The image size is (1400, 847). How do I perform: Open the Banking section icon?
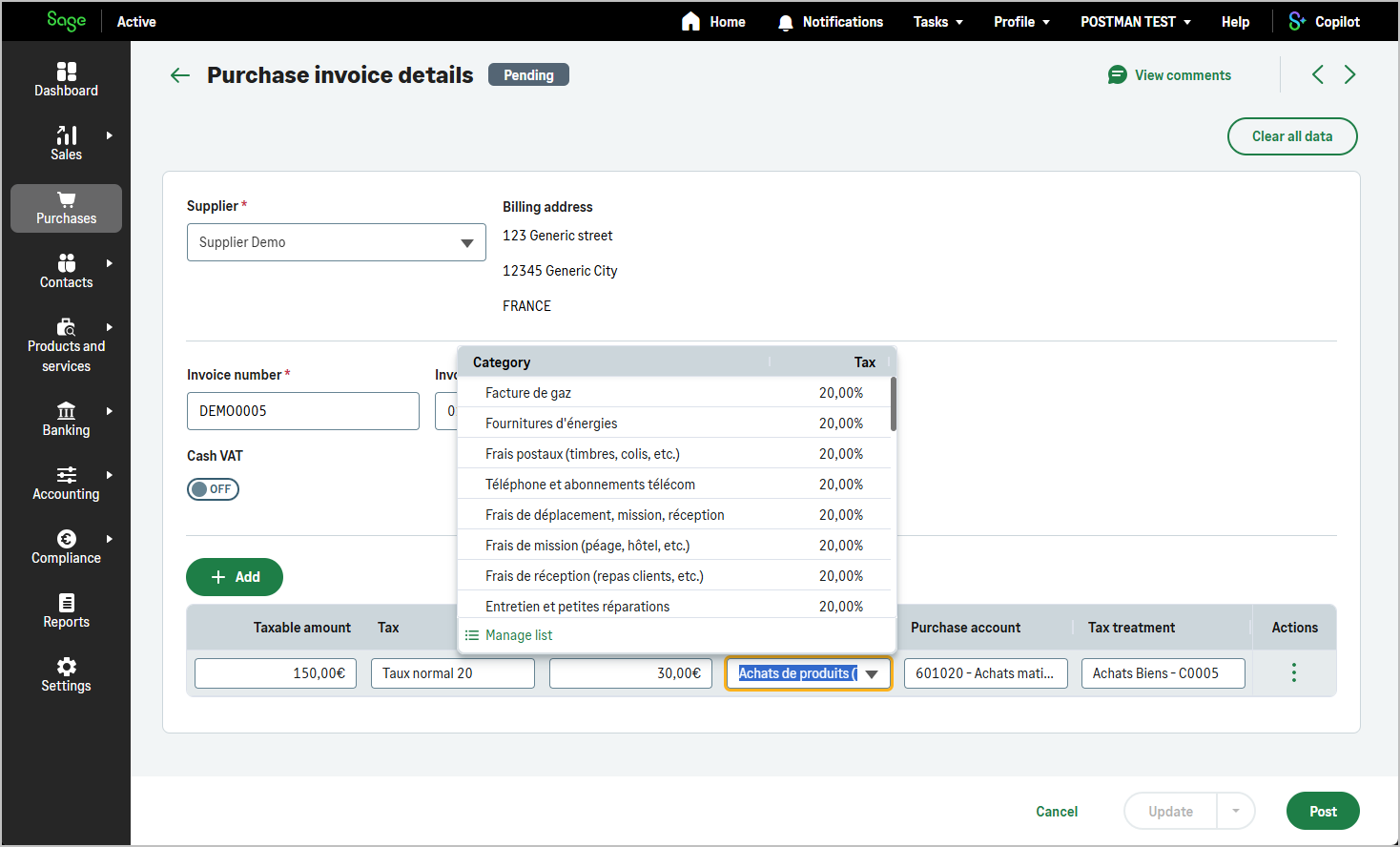coord(66,411)
